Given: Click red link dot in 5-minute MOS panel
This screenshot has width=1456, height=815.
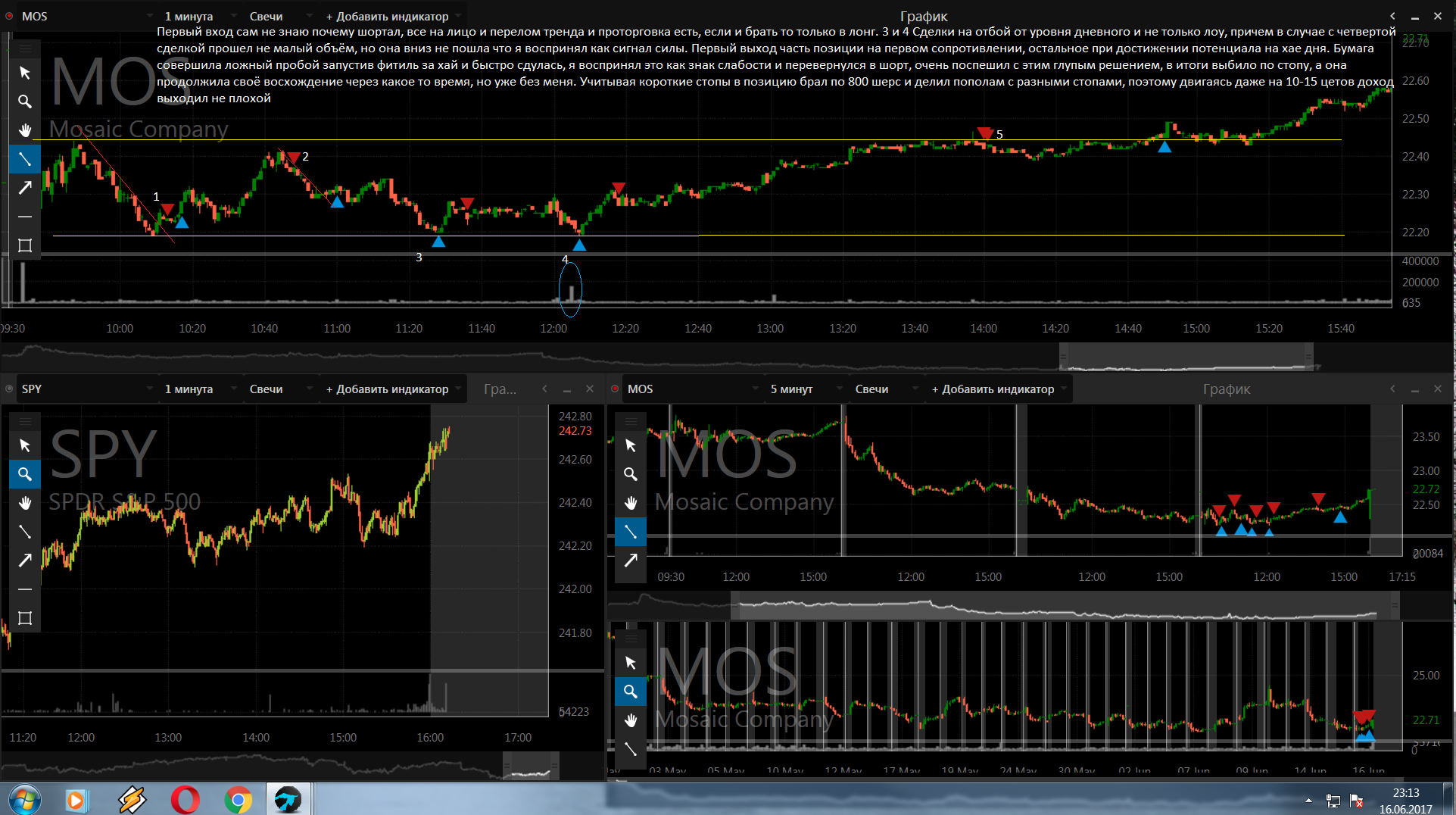Looking at the screenshot, I should [615, 389].
